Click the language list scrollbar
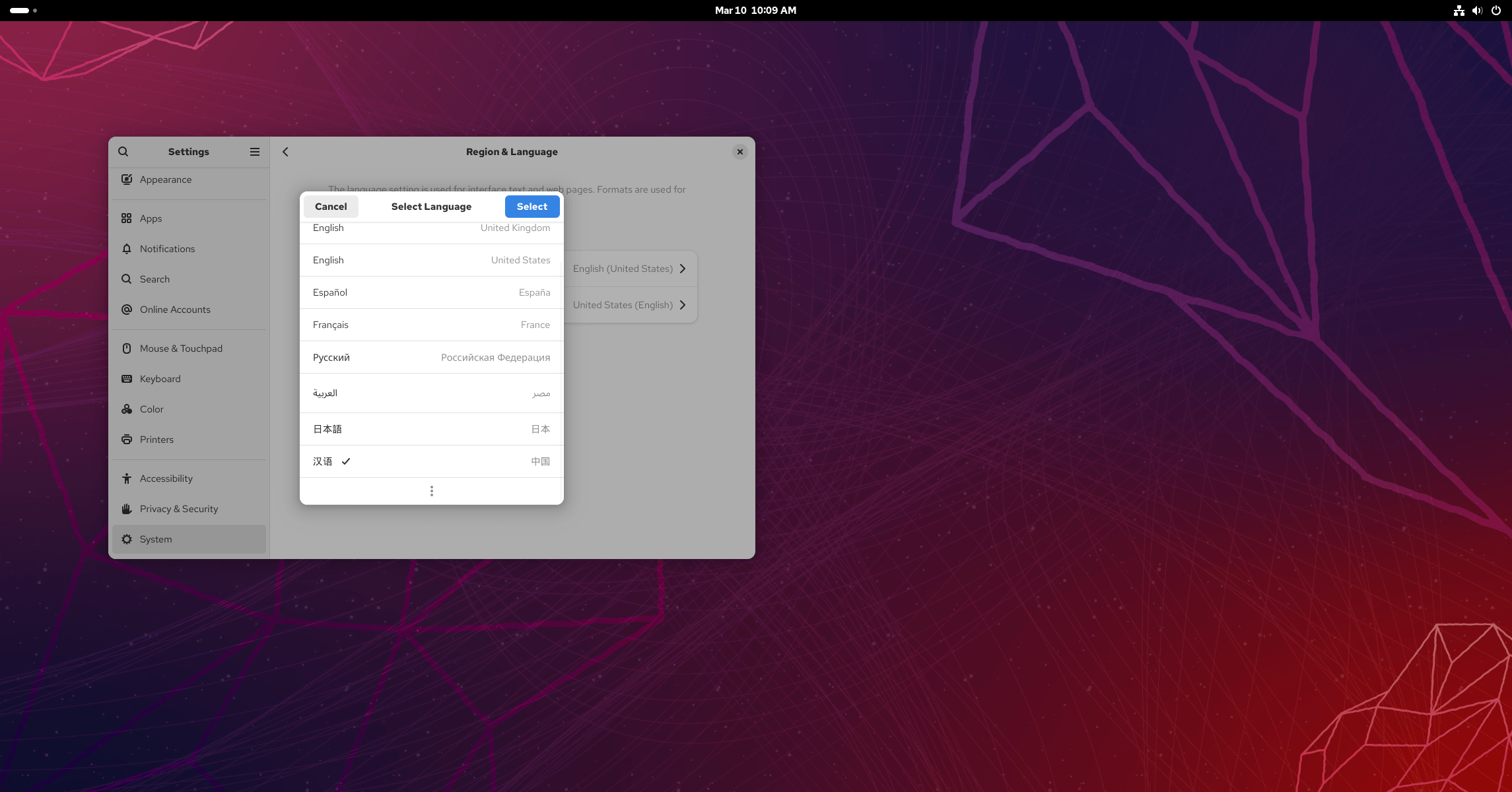 click(x=561, y=383)
